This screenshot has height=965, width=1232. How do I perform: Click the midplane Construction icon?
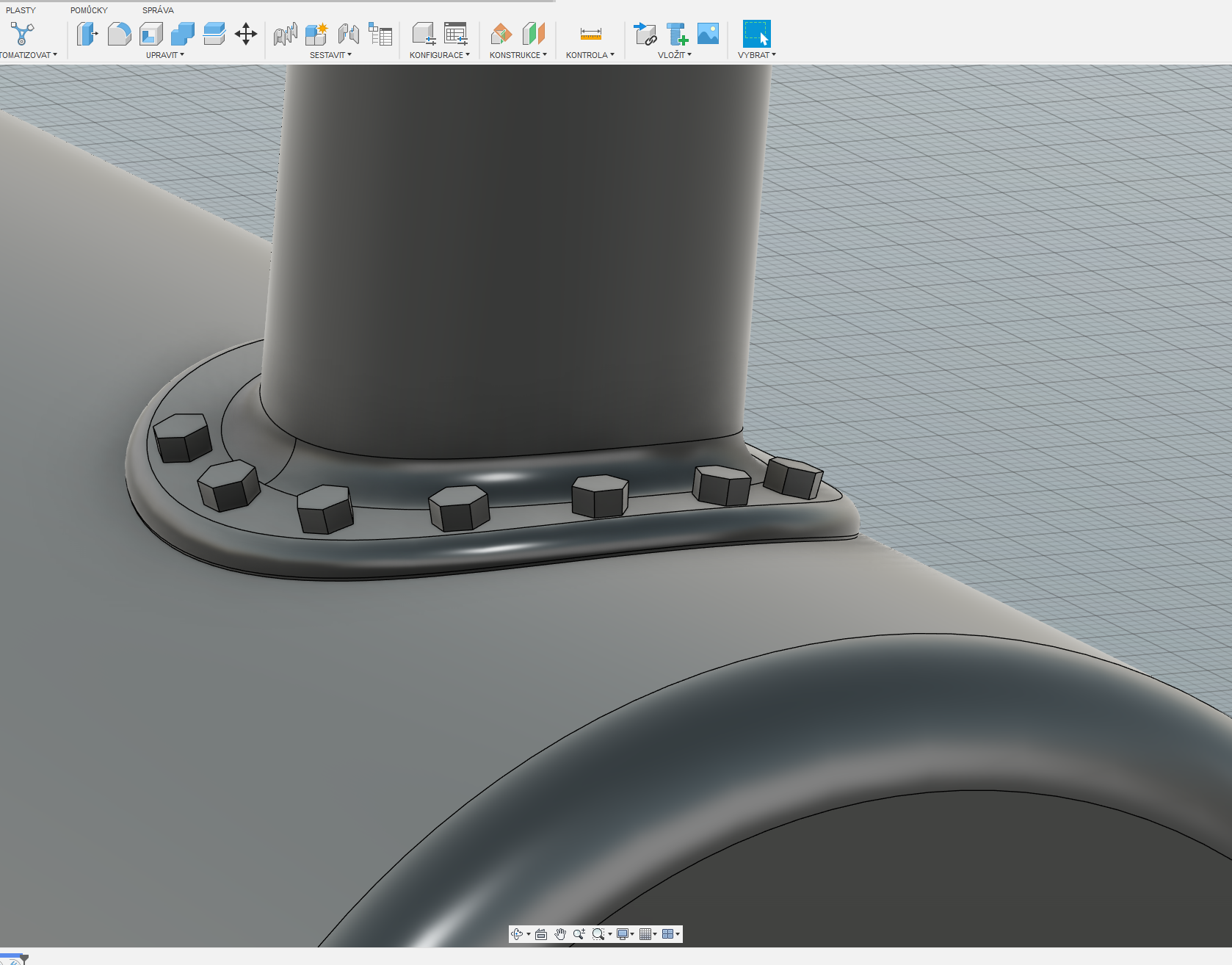point(534,34)
